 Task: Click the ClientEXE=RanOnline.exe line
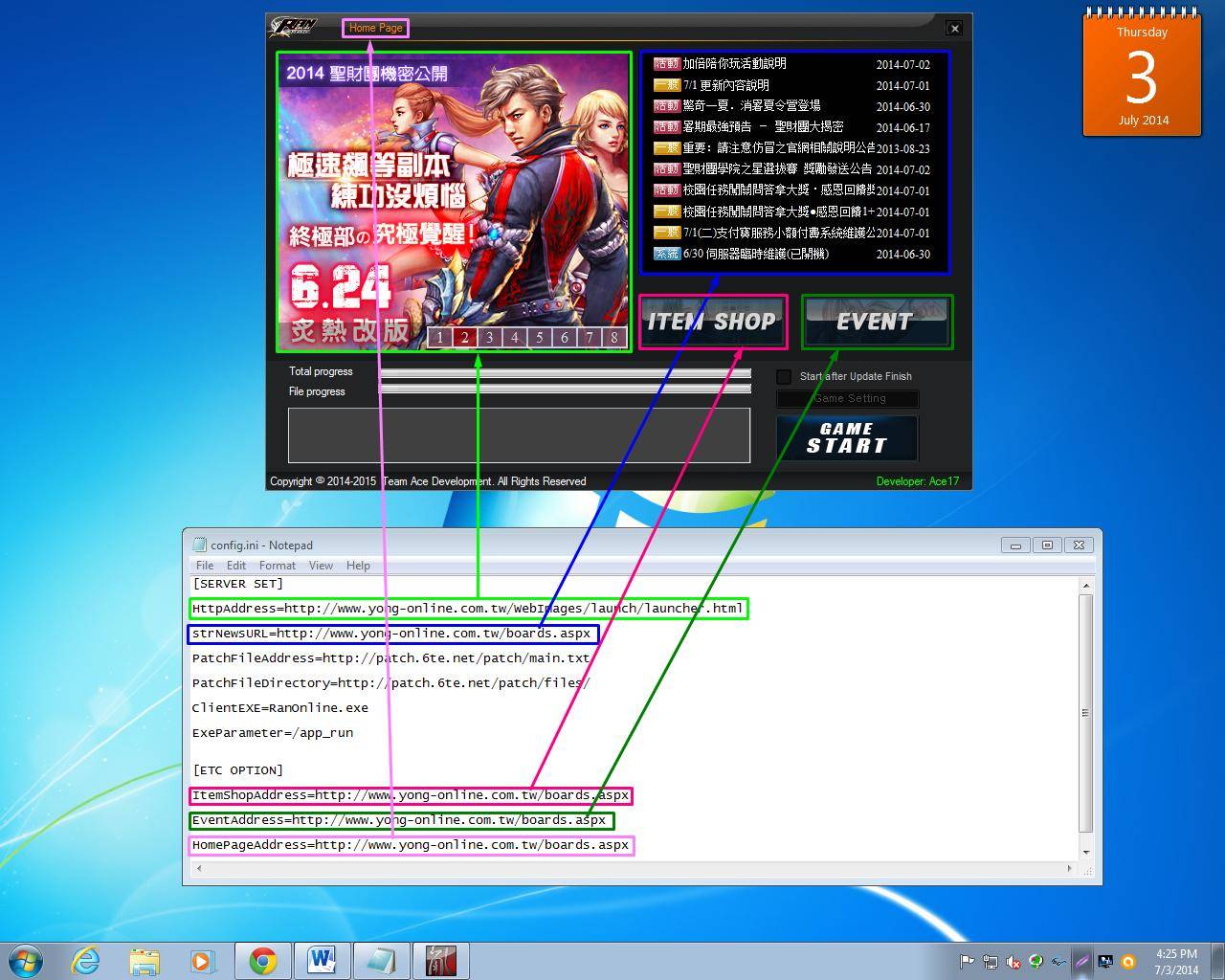pos(279,708)
